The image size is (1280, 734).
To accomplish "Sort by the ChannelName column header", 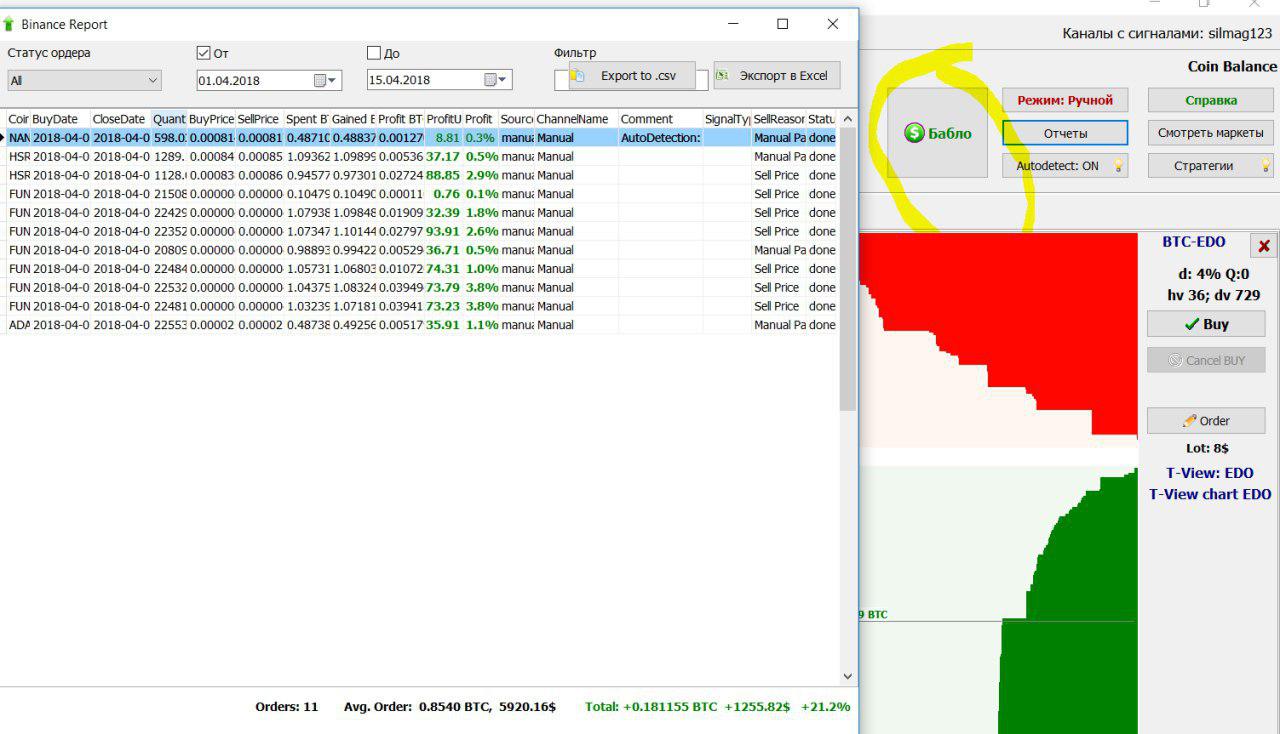I will click(x=576, y=119).
